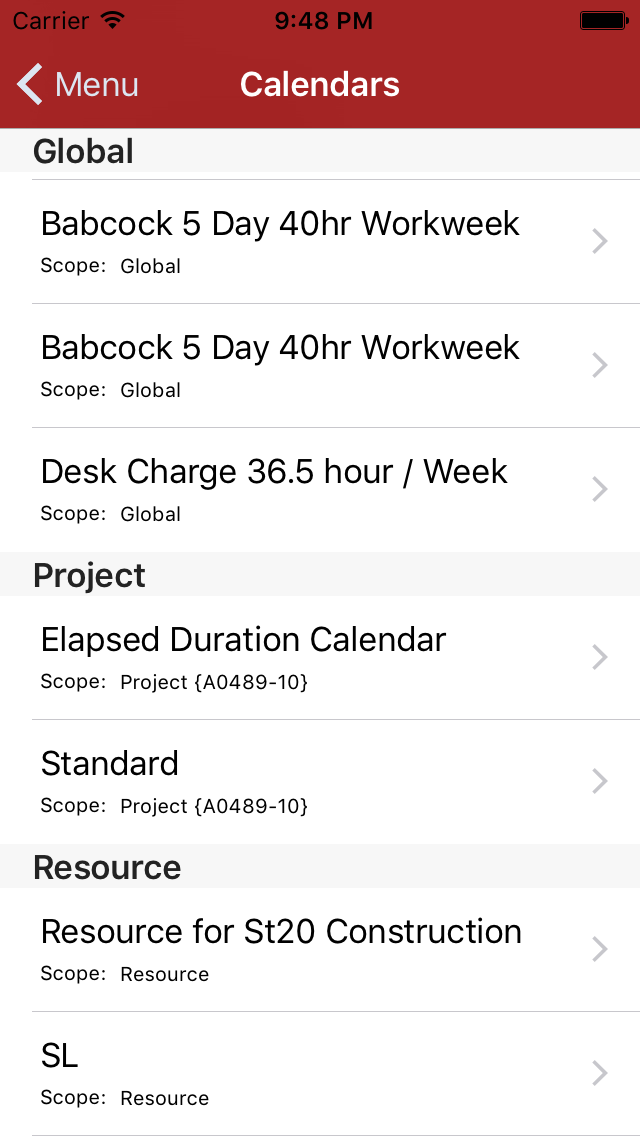Tap the Calendars title in navigation bar
Viewport: 640px width, 1136px height.
320,84
